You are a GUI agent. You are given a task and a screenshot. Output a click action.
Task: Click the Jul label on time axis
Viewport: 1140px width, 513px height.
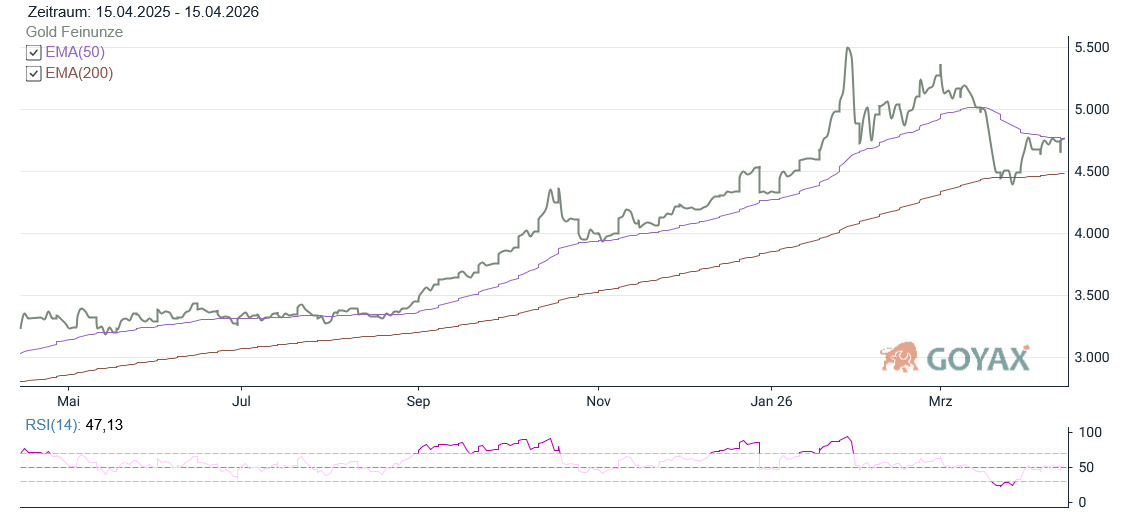pyautogui.click(x=241, y=401)
